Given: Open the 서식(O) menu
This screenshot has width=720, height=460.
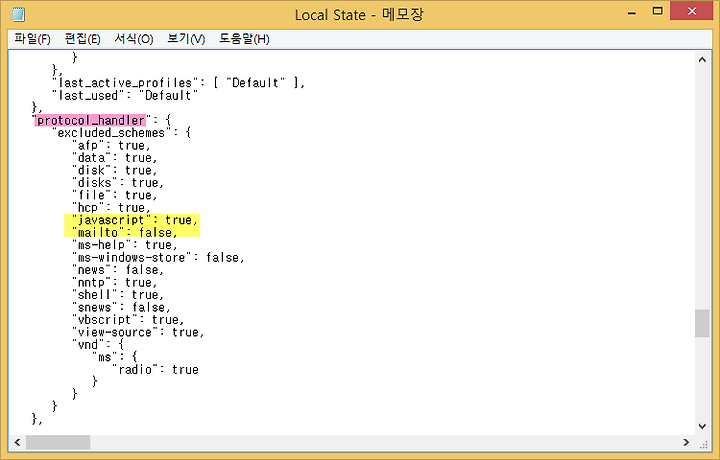Looking at the screenshot, I should point(134,39).
